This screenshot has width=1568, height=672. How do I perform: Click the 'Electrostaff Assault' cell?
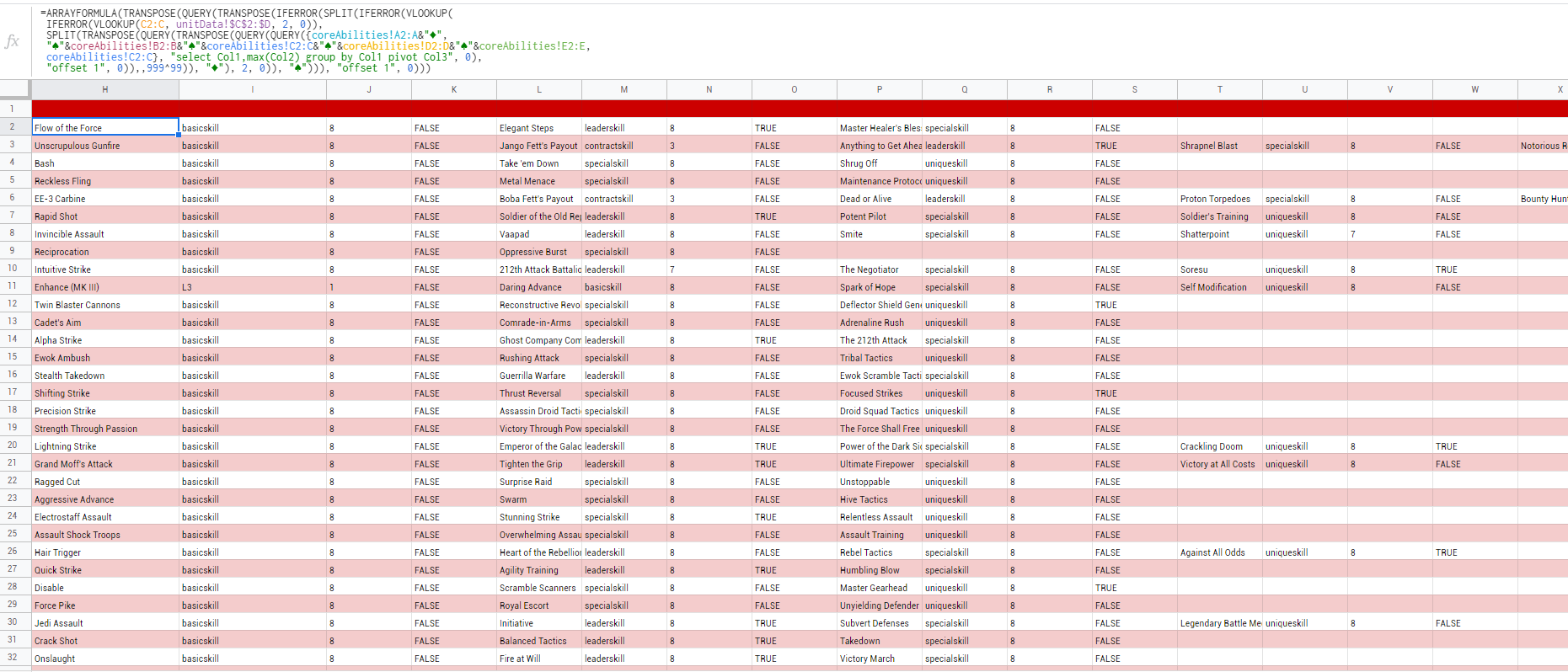(x=105, y=517)
